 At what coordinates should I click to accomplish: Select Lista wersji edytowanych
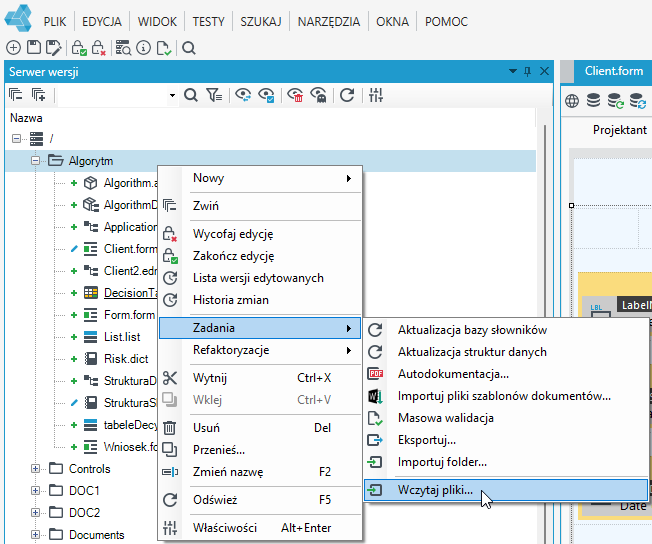pyautogui.click(x=260, y=278)
